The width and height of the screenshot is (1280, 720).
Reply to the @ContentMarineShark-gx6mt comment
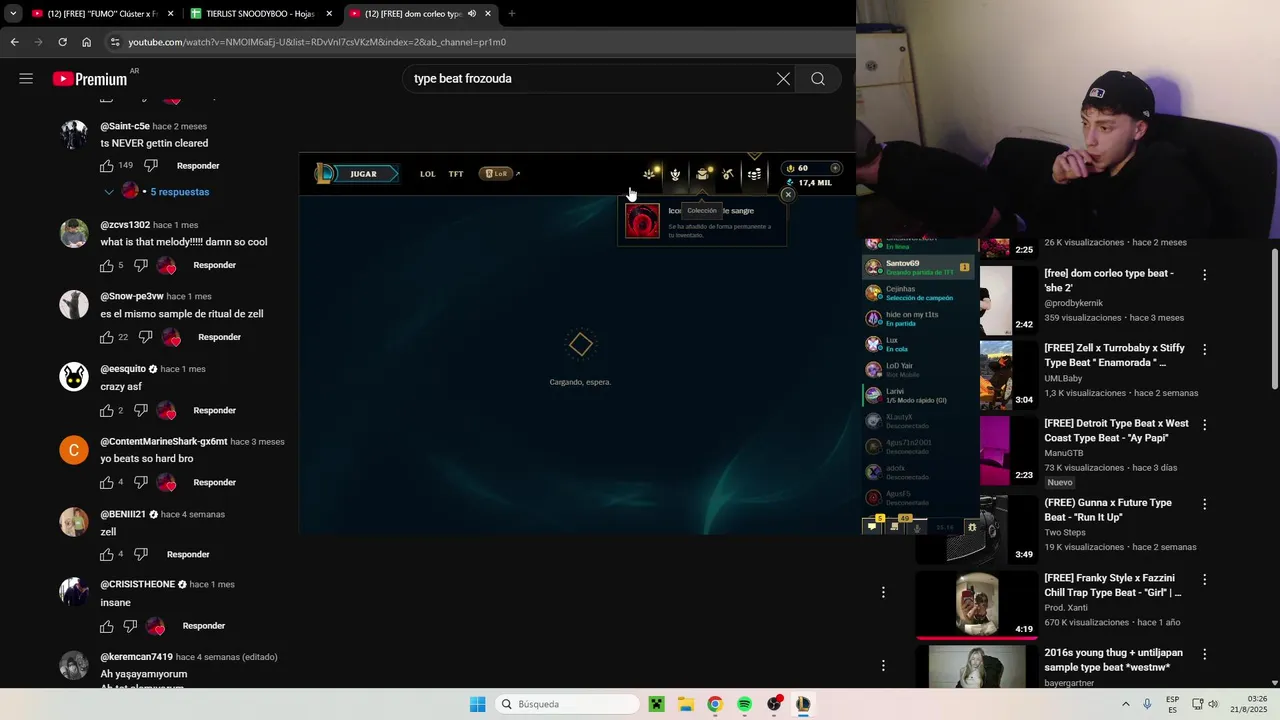pyautogui.click(x=214, y=482)
